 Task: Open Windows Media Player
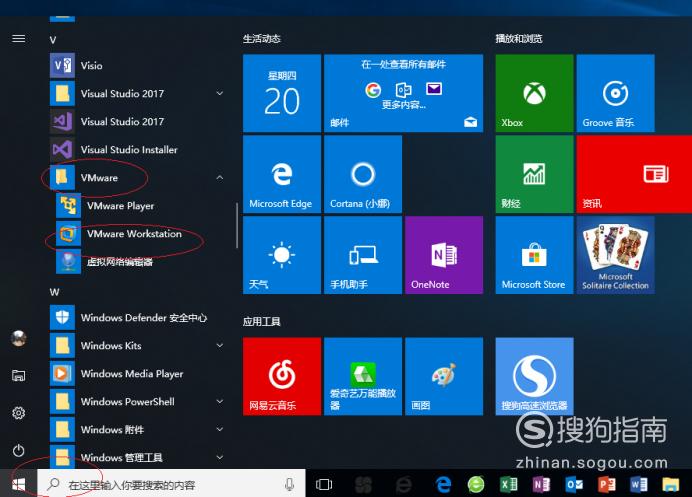(x=137, y=373)
